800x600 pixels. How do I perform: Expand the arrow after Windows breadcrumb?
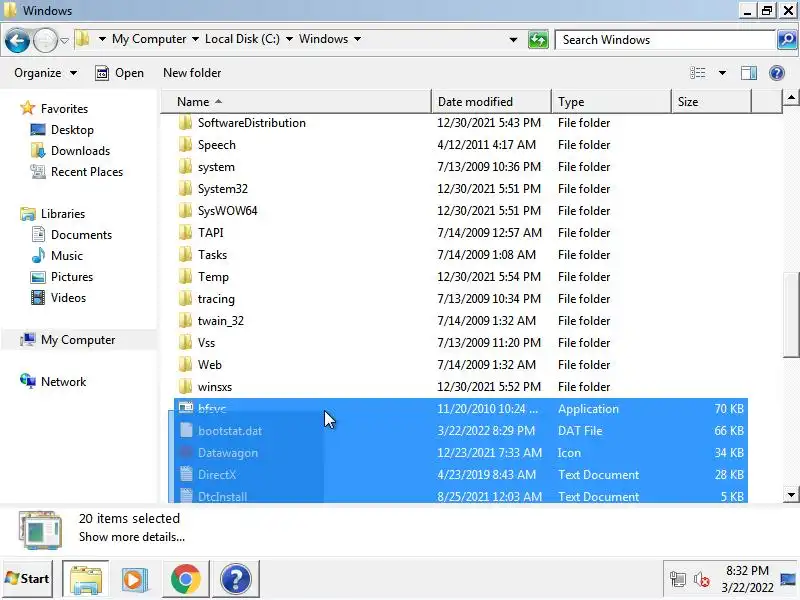[357, 39]
